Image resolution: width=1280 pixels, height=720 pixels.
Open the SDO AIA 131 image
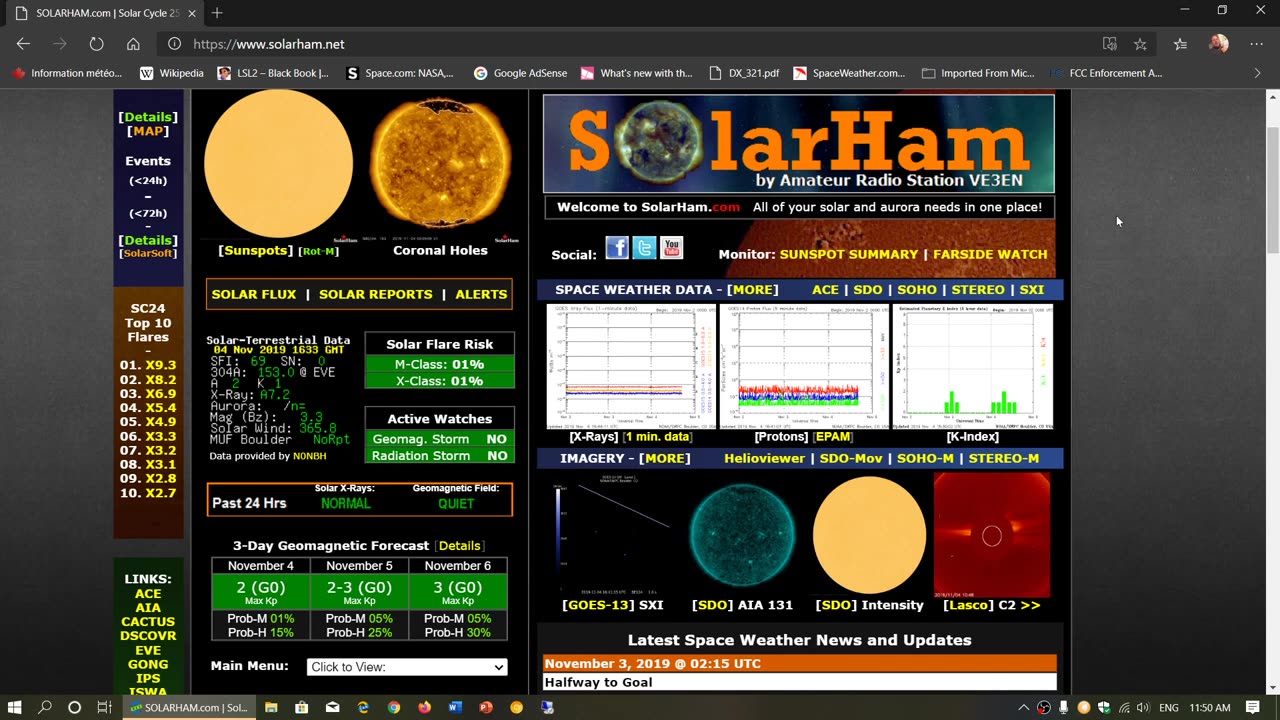click(742, 536)
